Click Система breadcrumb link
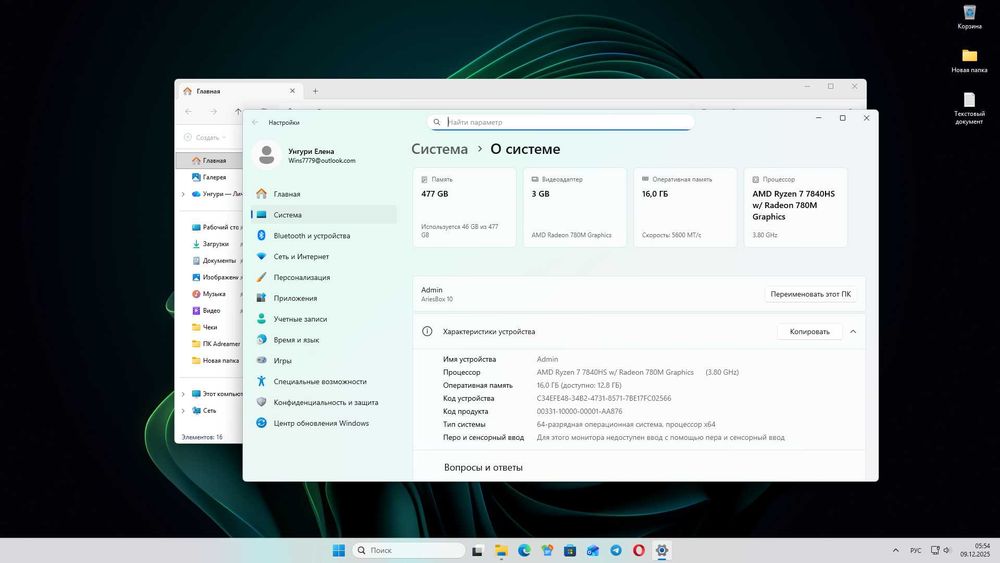Viewport: 1000px width, 563px height. [x=439, y=149]
